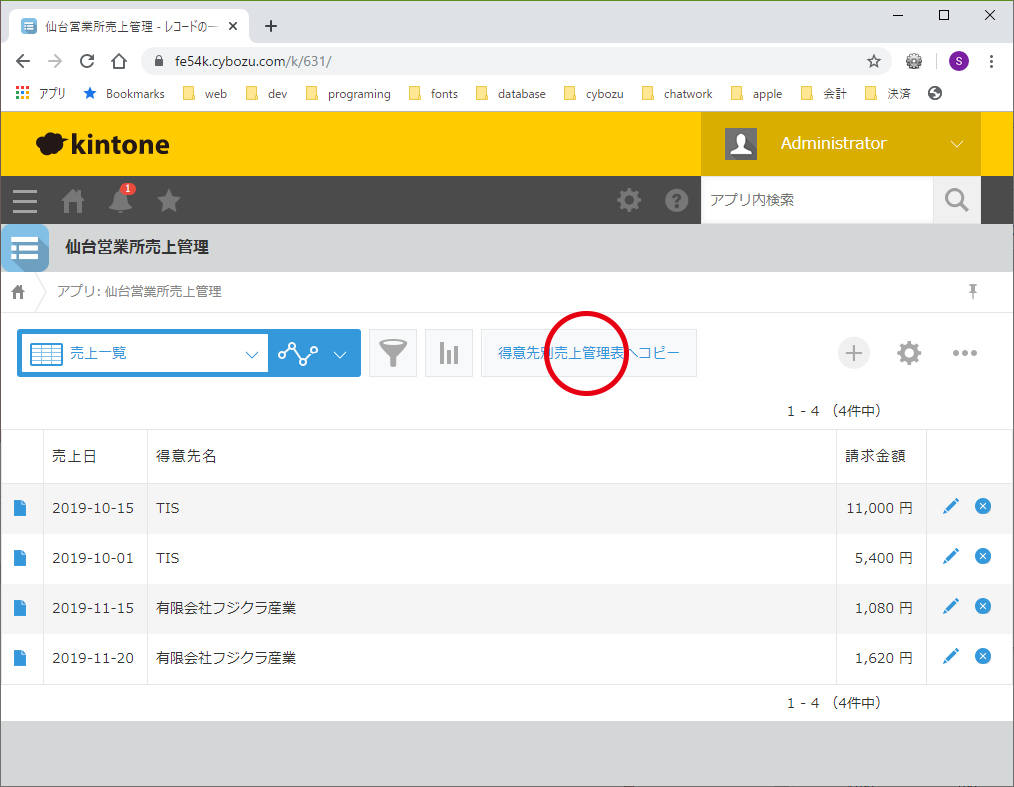Screen dimensions: 1014x787
Task: Open the programing bookmarks folder
Action: pos(348,94)
